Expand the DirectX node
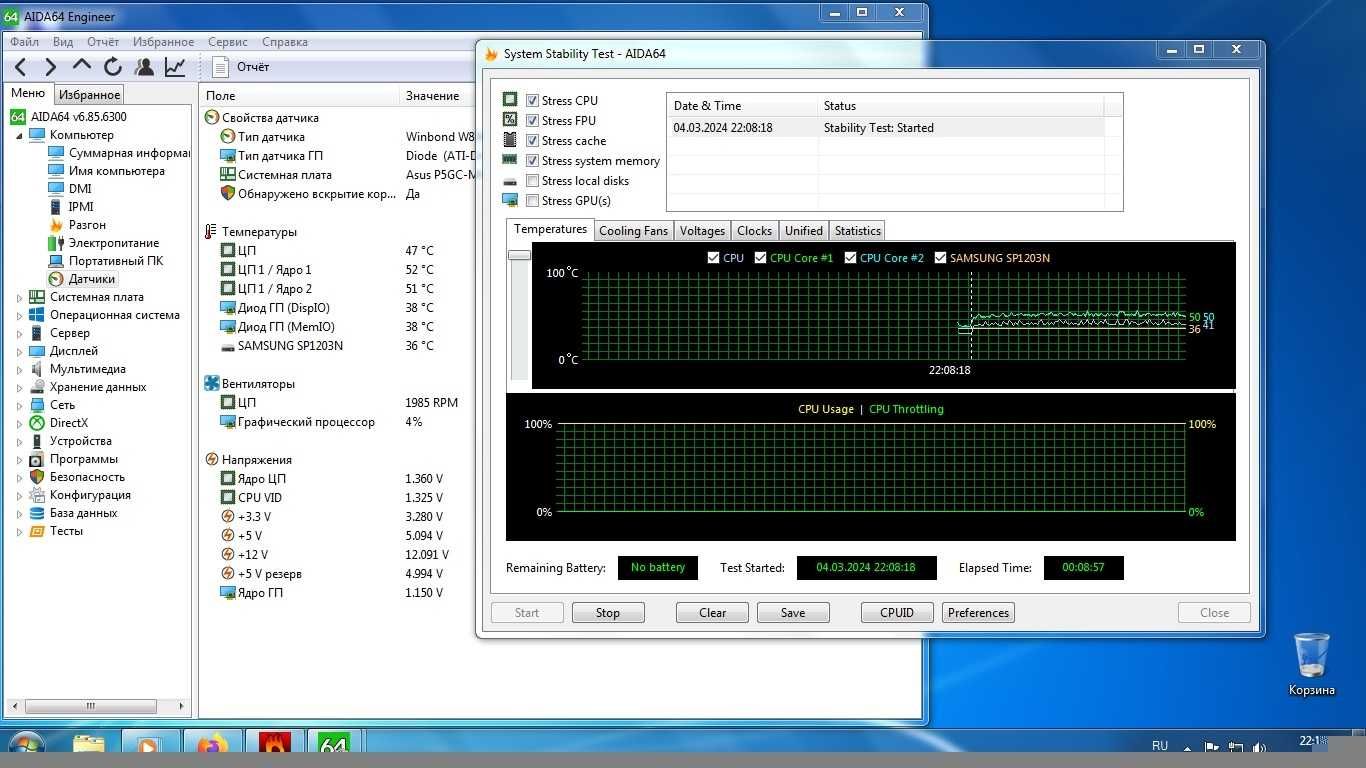Screen dimensions: 1366x768 click(x=19, y=423)
